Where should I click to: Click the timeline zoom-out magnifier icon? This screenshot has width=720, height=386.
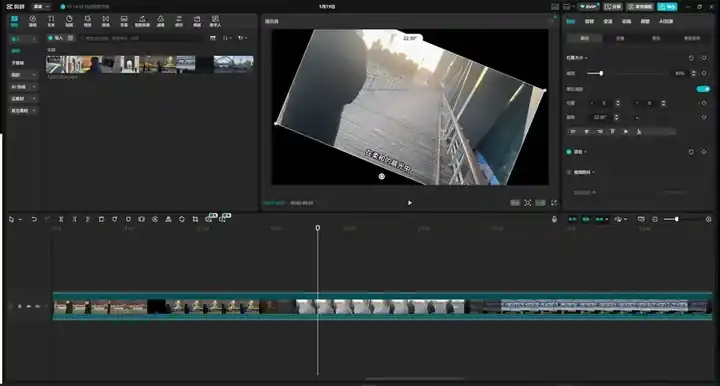point(655,219)
